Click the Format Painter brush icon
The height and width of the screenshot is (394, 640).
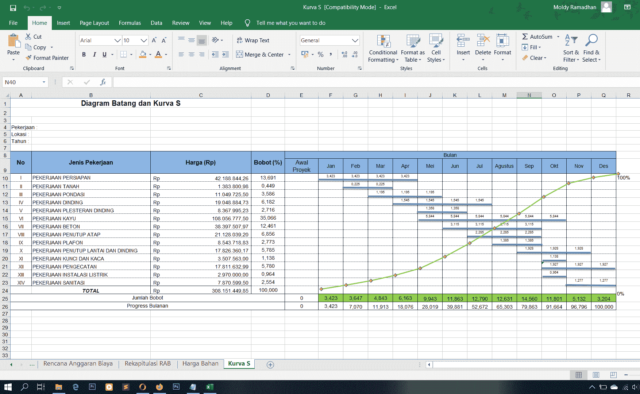click(29, 58)
